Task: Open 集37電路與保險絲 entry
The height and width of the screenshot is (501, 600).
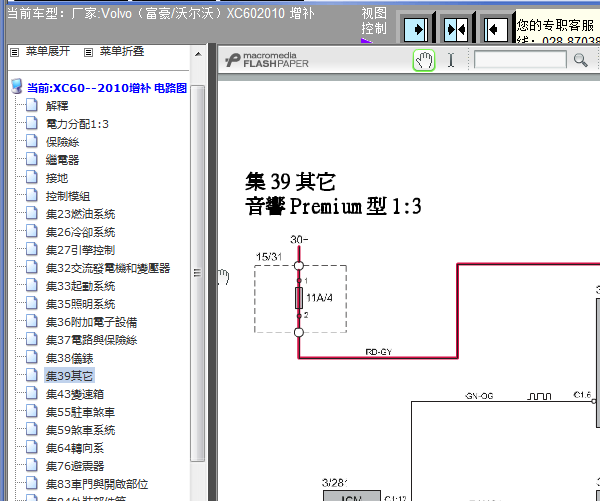Action: [x=91, y=340]
